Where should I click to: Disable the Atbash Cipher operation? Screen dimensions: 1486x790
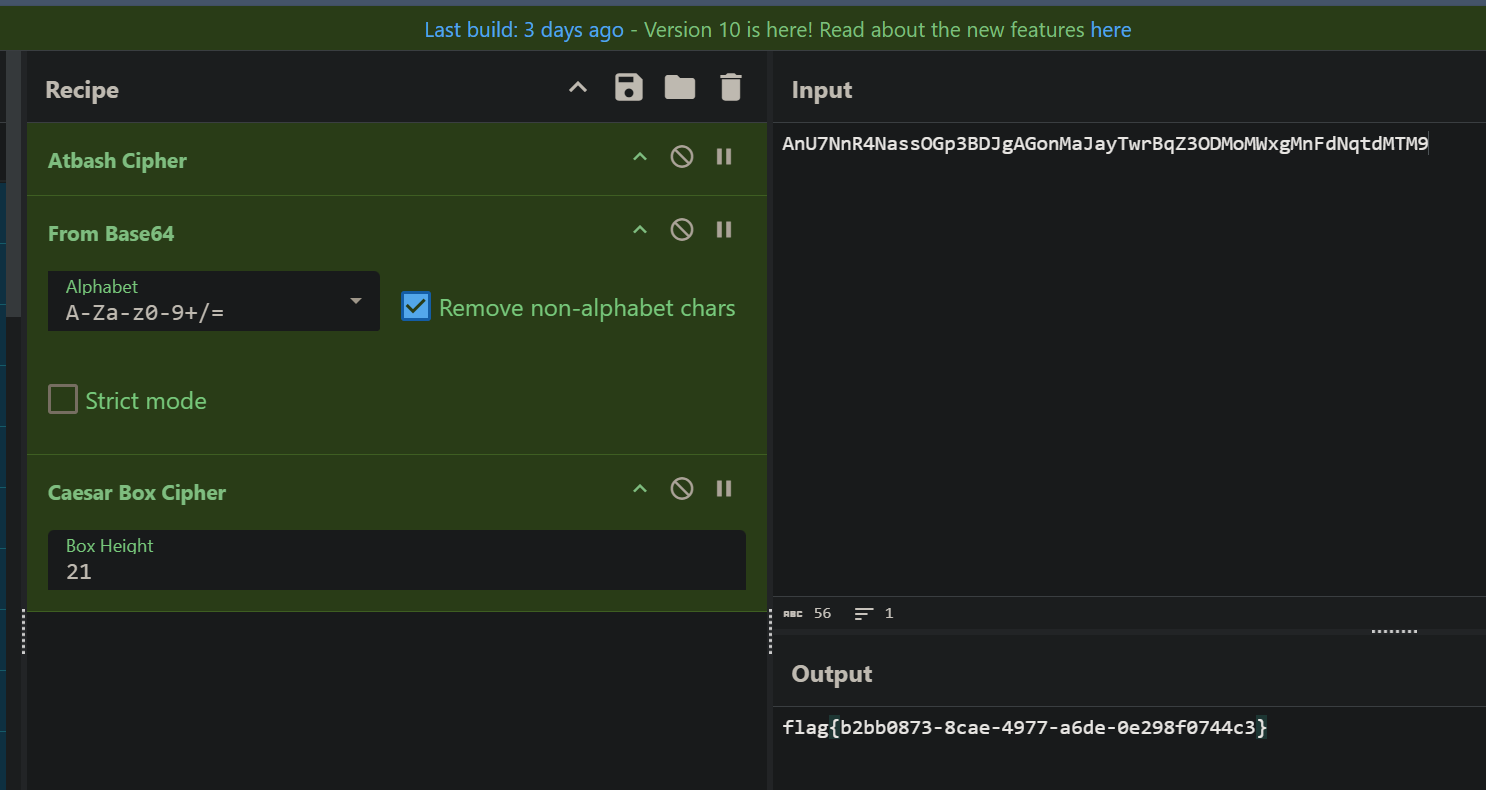tap(682, 157)
